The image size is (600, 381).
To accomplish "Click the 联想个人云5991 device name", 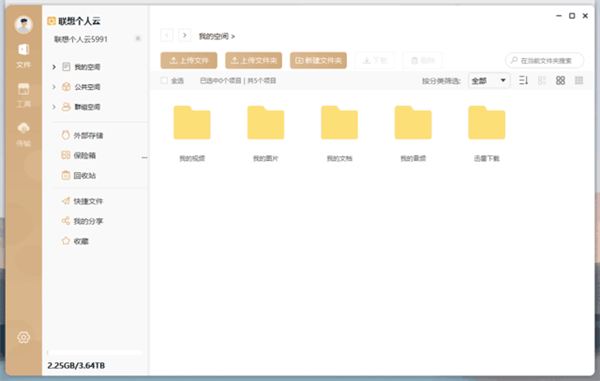I will [x=81, y=39].
